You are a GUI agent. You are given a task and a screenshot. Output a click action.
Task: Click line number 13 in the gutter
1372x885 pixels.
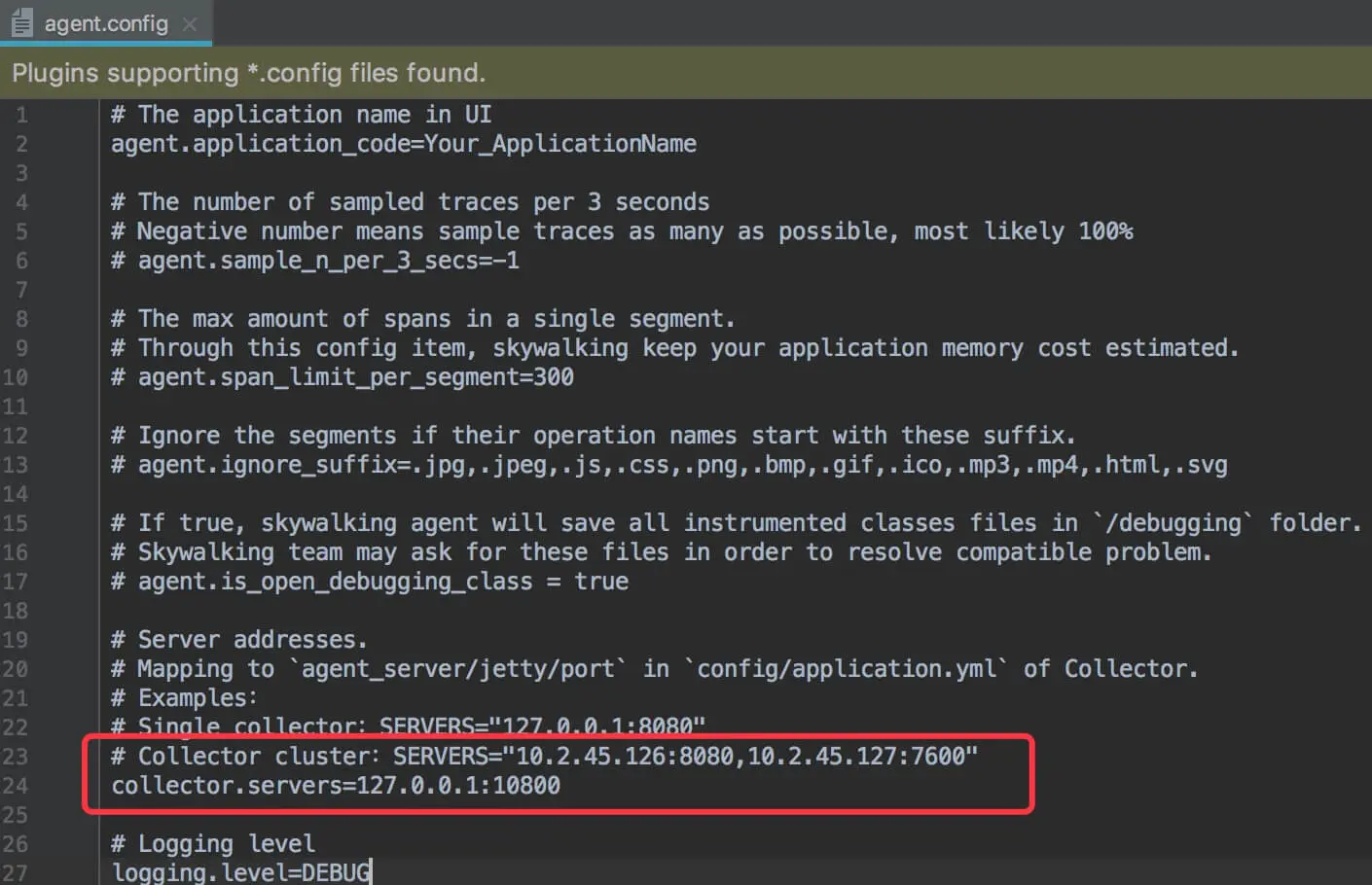click(15, 465)
